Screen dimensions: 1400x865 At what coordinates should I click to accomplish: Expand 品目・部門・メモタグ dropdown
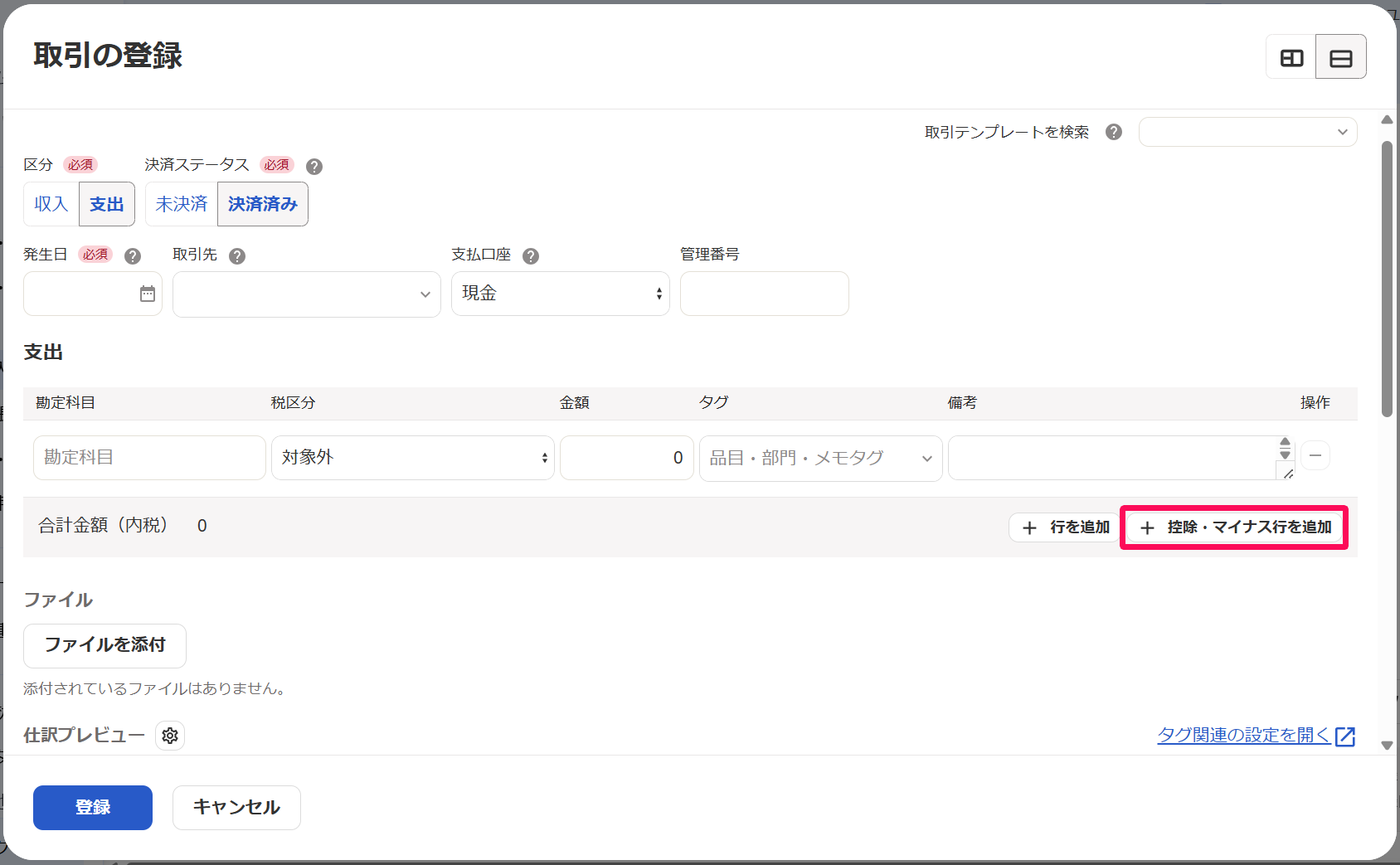(x=821, y=458)
